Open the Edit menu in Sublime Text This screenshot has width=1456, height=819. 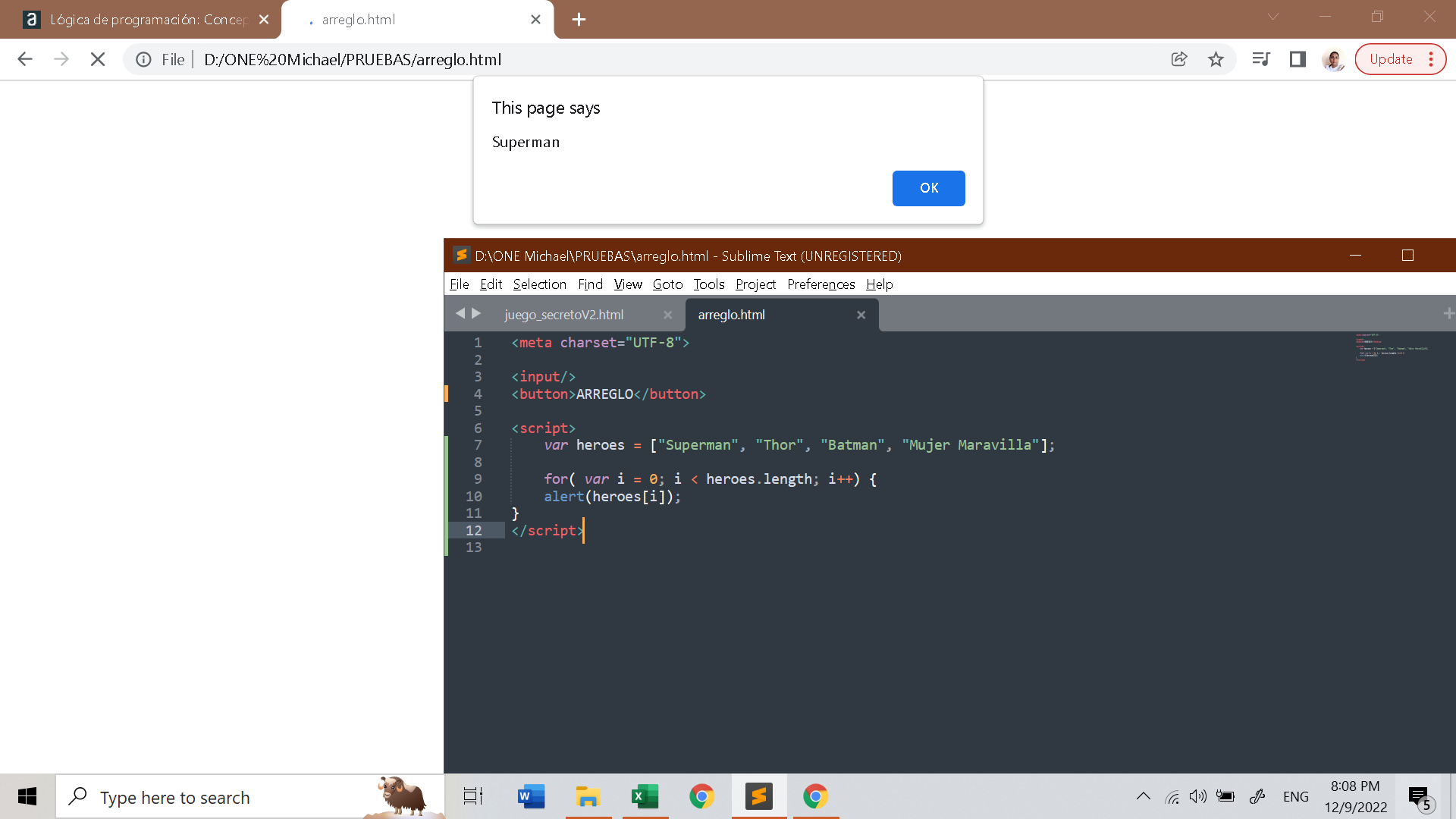point(489,284)
